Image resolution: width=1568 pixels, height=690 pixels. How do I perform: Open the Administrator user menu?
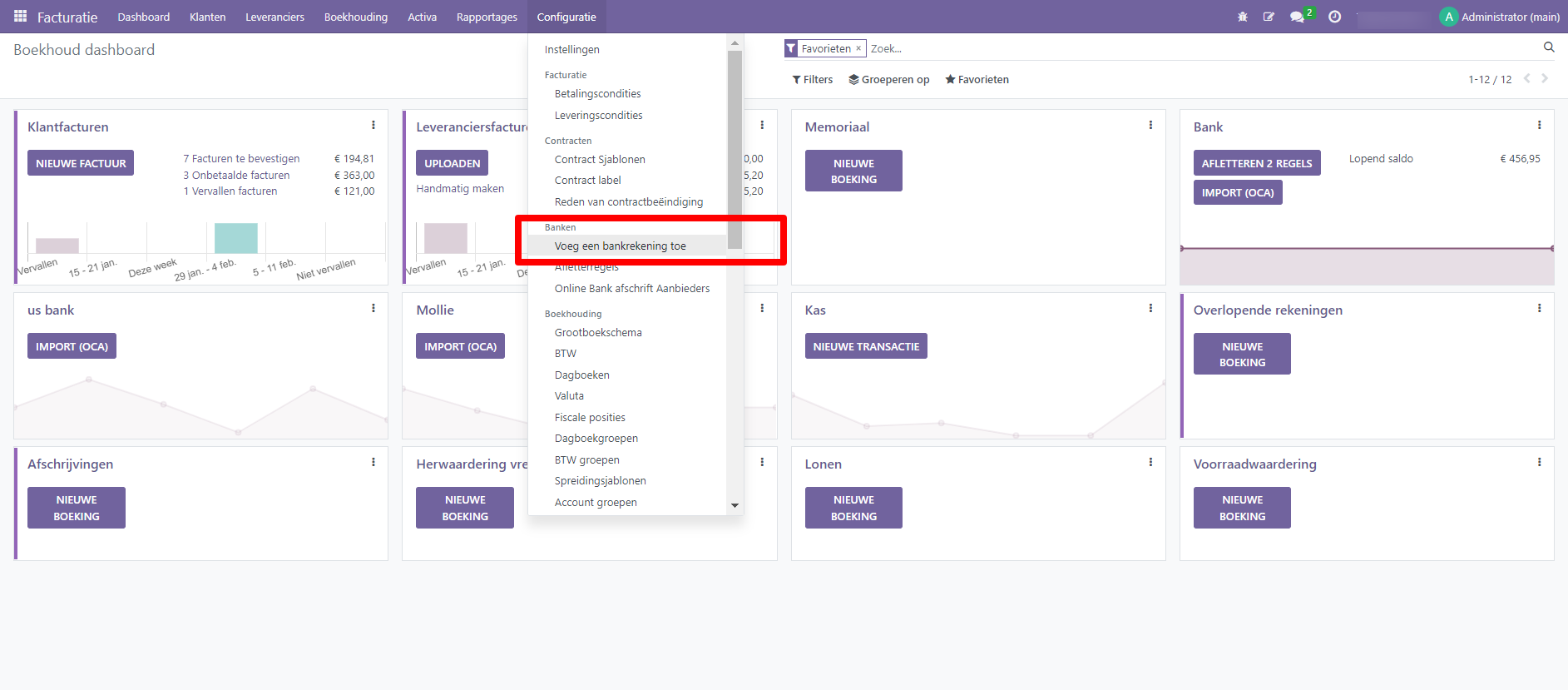pos(1500,17)
